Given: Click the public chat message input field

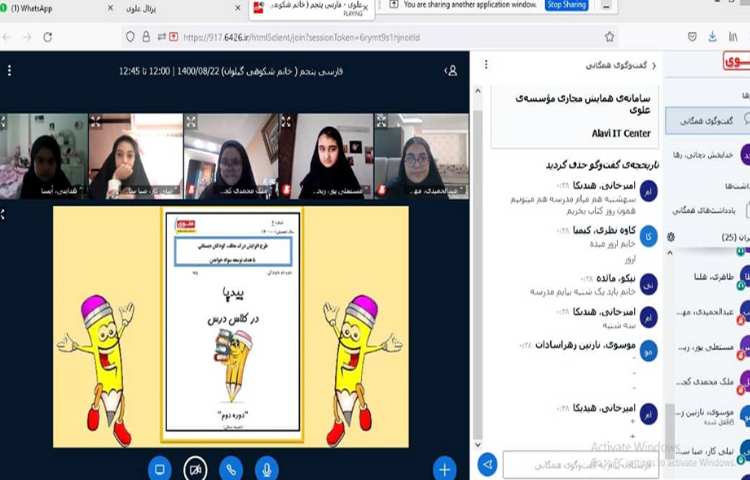Looking at the screenshot, I should [x=581, y=464].
